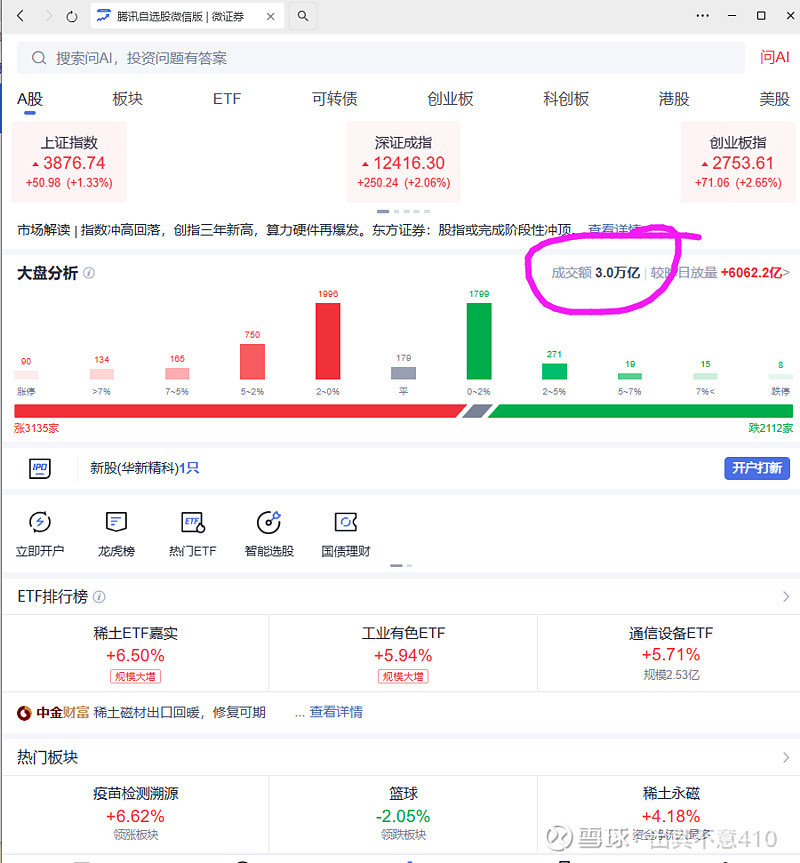Open 问AI assistant
800x863 pixels.
tap(774, 57)
